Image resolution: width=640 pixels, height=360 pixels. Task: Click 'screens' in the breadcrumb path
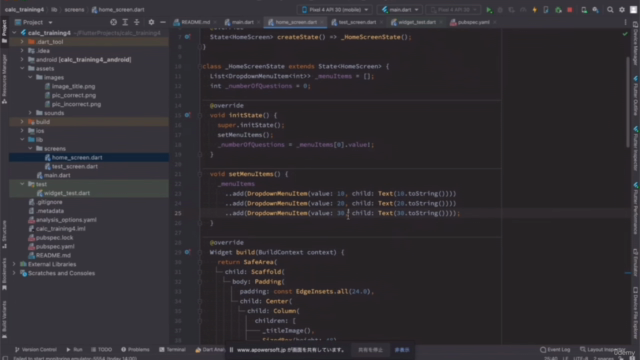(x=74, y=10)
